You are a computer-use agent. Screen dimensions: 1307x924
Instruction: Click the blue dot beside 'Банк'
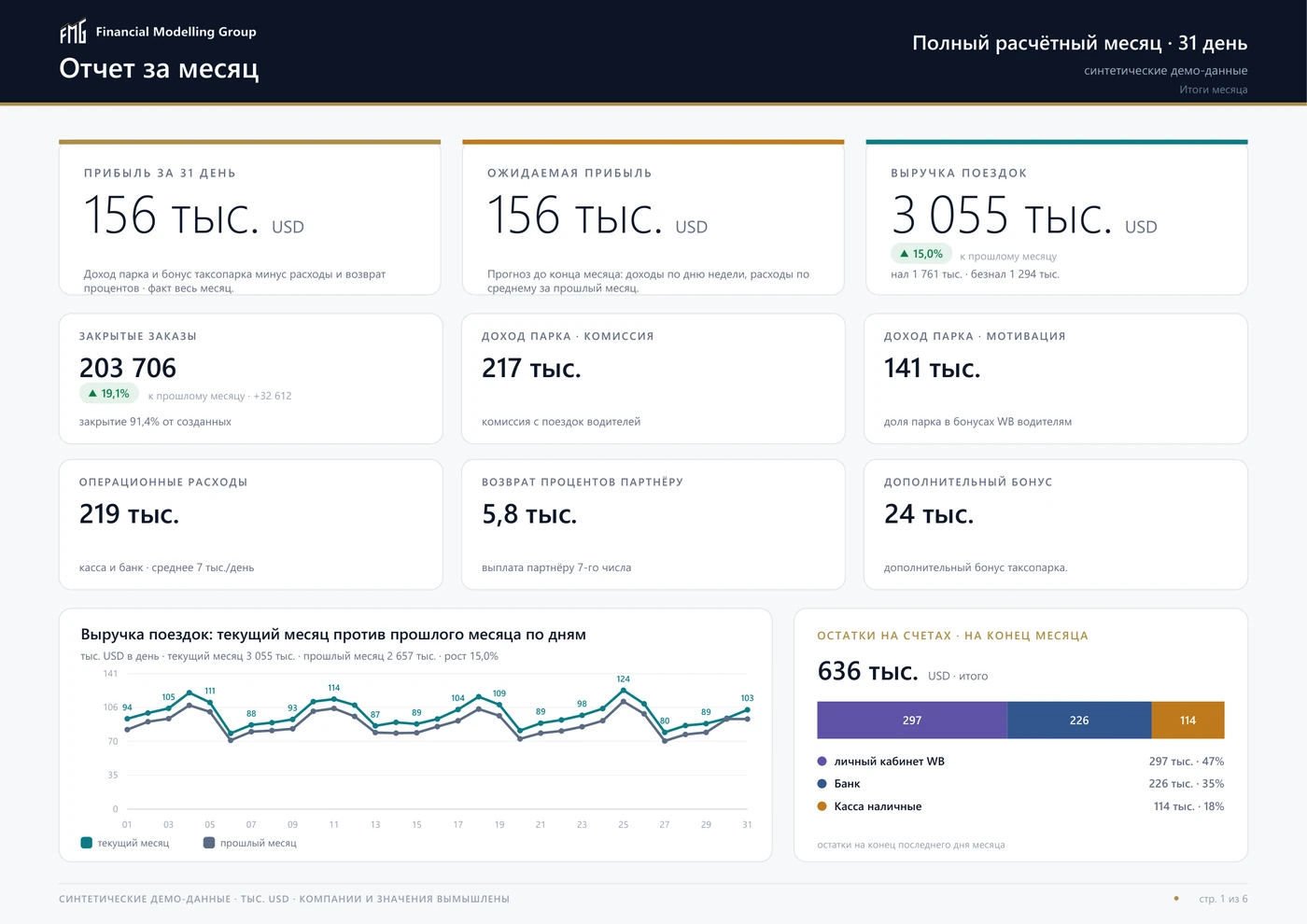point(822,784)
